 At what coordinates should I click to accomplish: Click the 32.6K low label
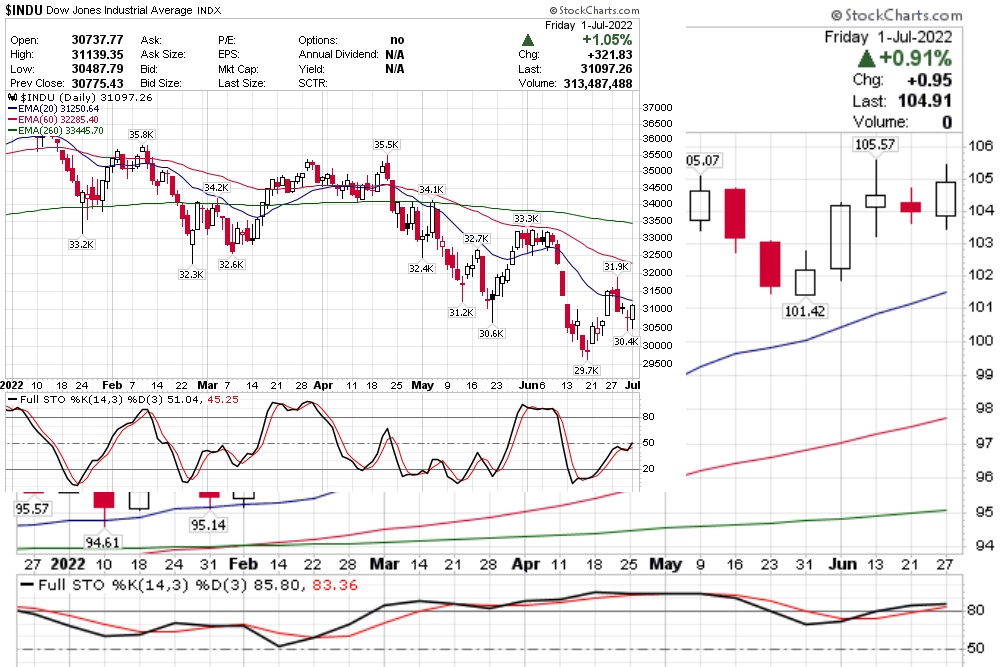coord(231,264)
